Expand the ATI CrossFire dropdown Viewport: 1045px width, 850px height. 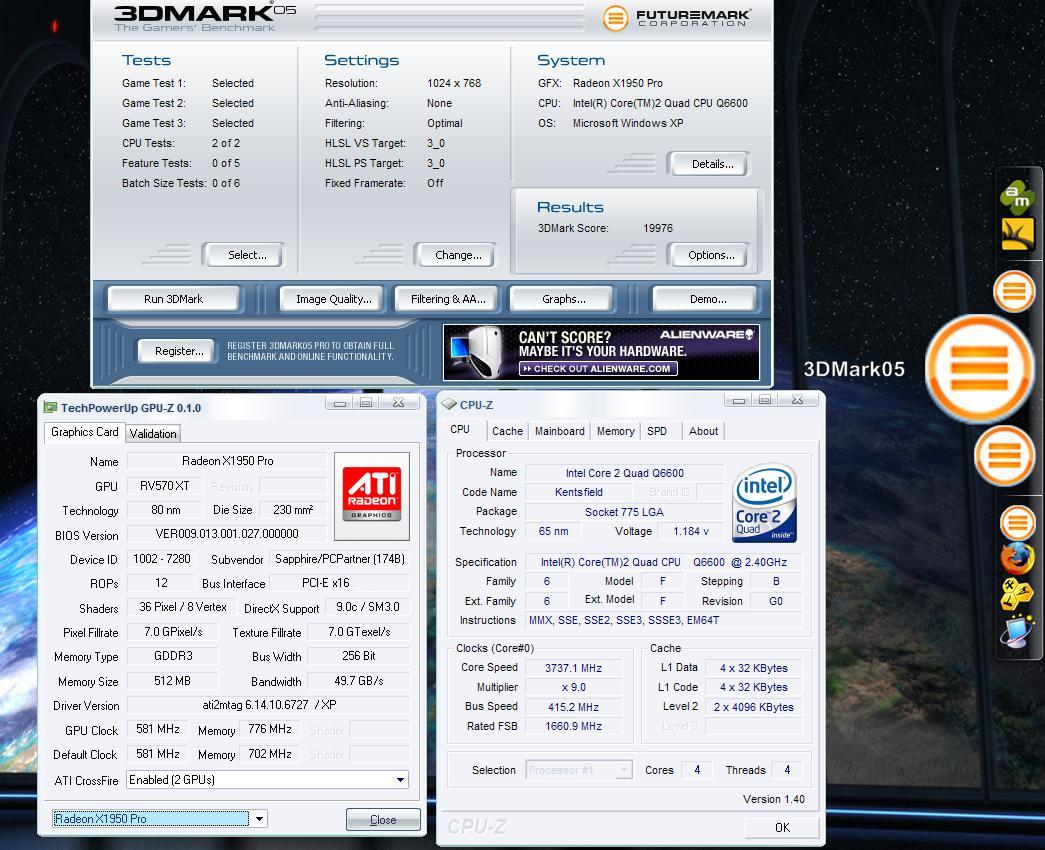(401, 780)
